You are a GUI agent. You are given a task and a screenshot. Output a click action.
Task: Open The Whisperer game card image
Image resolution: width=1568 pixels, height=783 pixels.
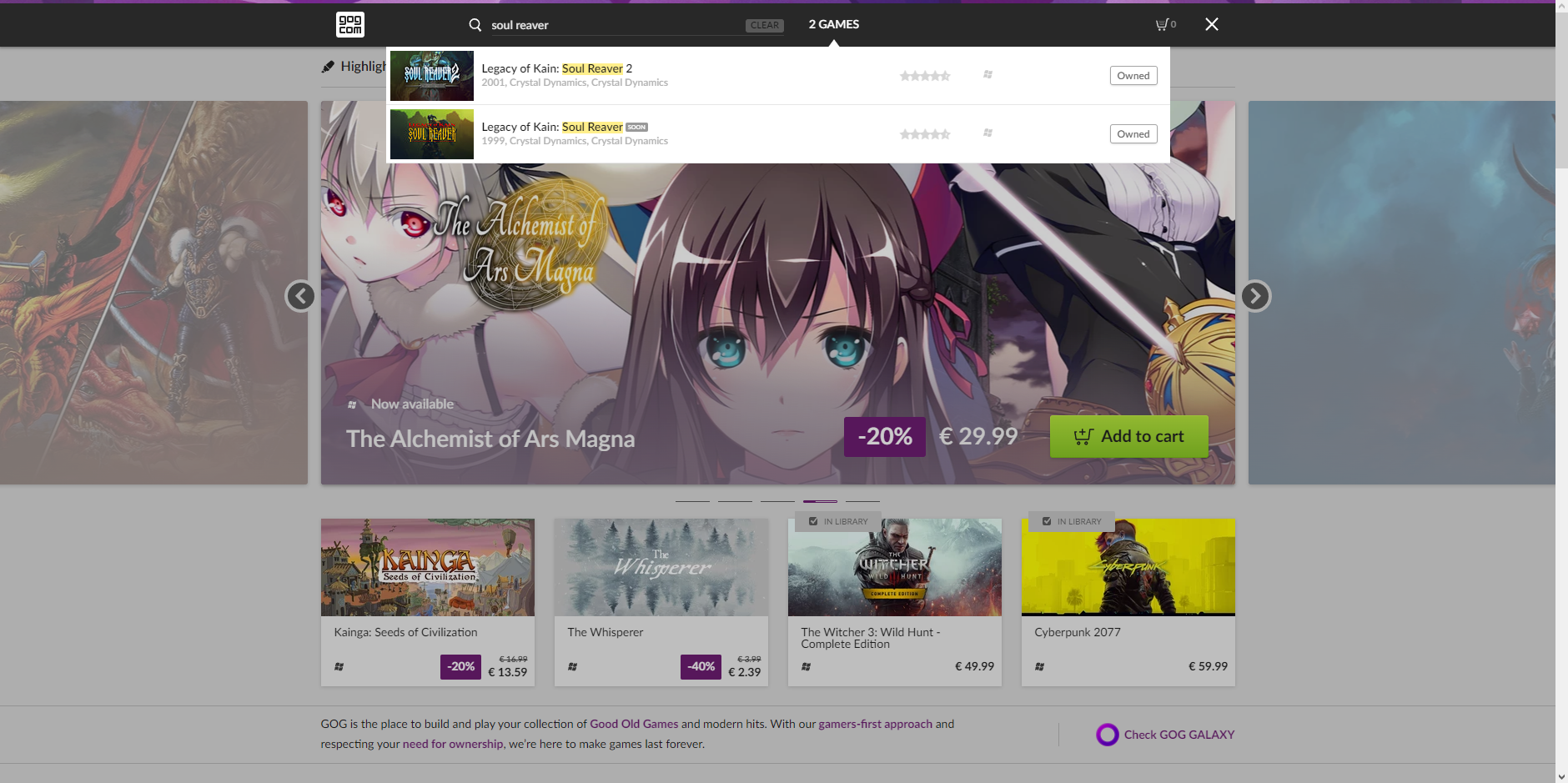661,567
